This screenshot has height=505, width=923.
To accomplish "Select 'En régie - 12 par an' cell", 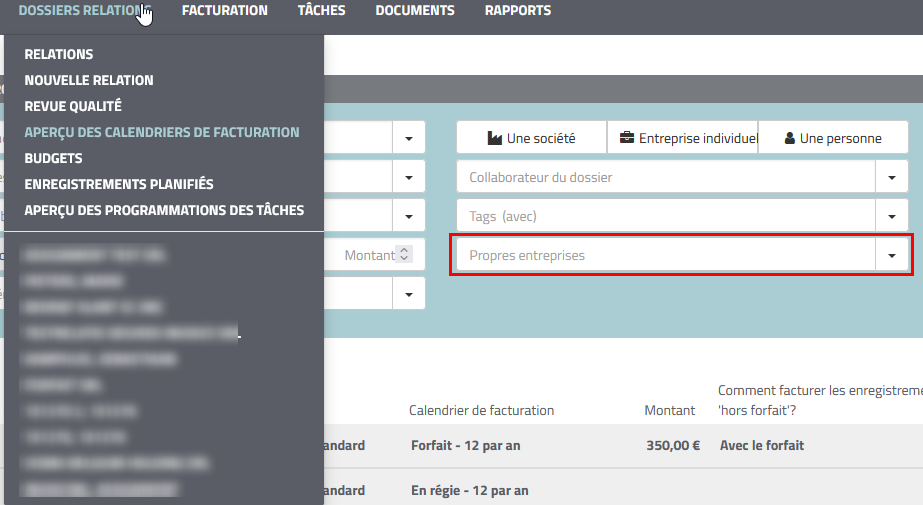I will pos(470,490).
